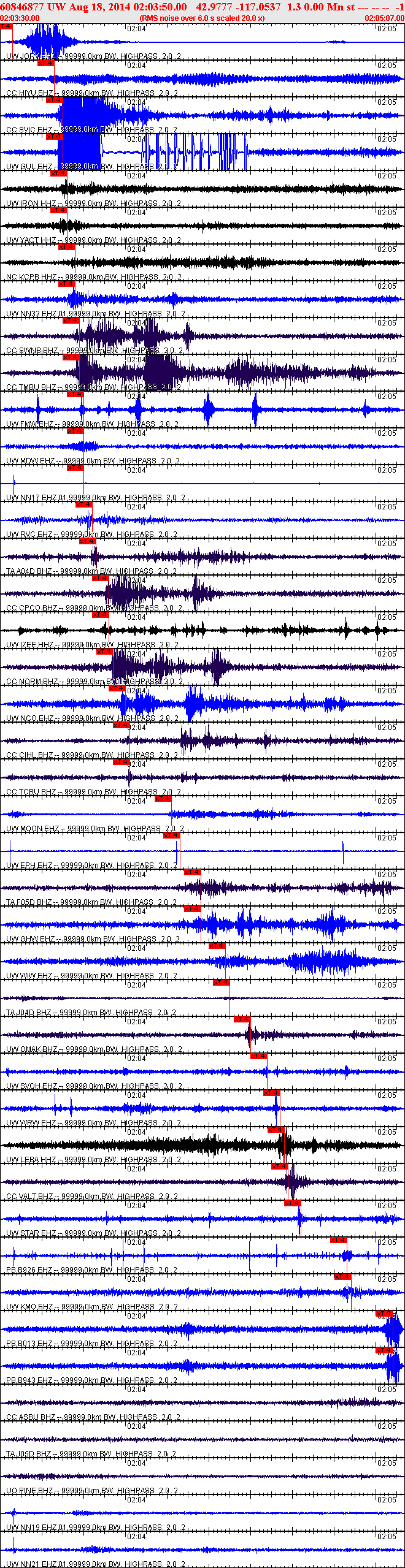Select the red pick flag on TA F05D trace

click(x=192, y=872)
